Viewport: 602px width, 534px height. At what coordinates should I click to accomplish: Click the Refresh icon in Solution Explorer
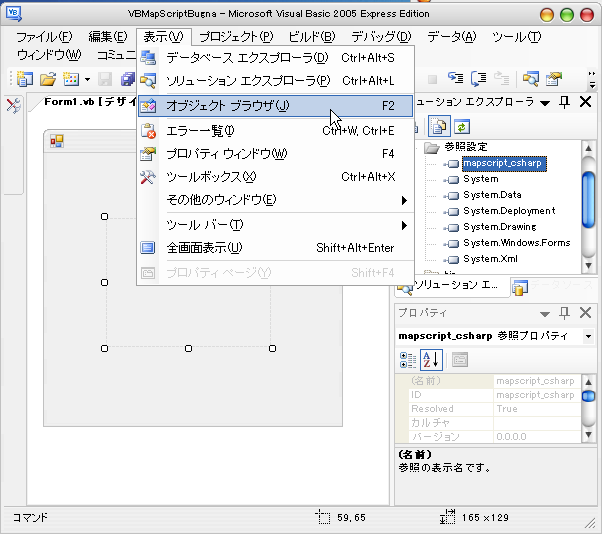point(462,126)
